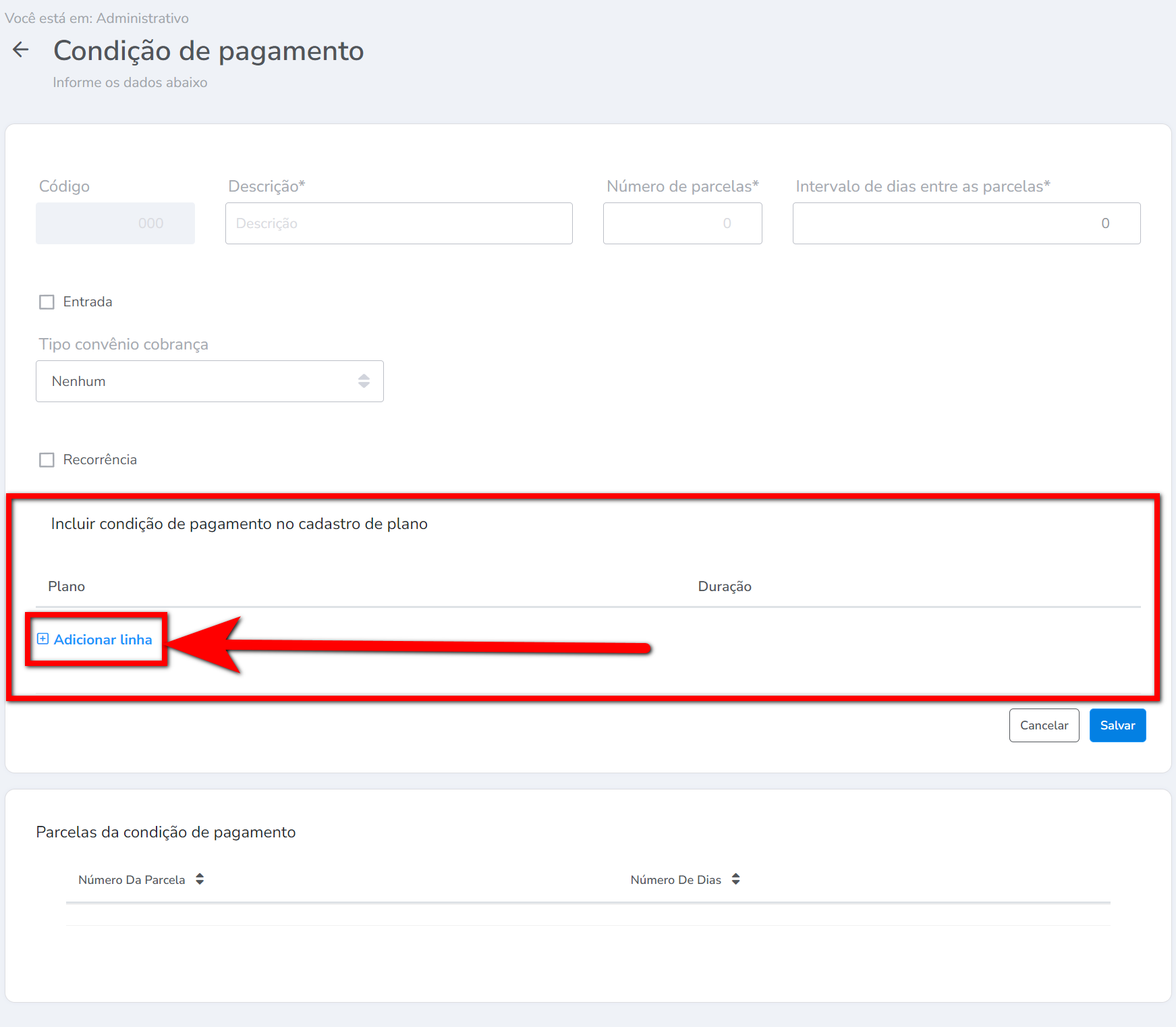1176x1027 pixels.
Task: Sort by the Número De Dias column header
Action: [x=675, y=880]
